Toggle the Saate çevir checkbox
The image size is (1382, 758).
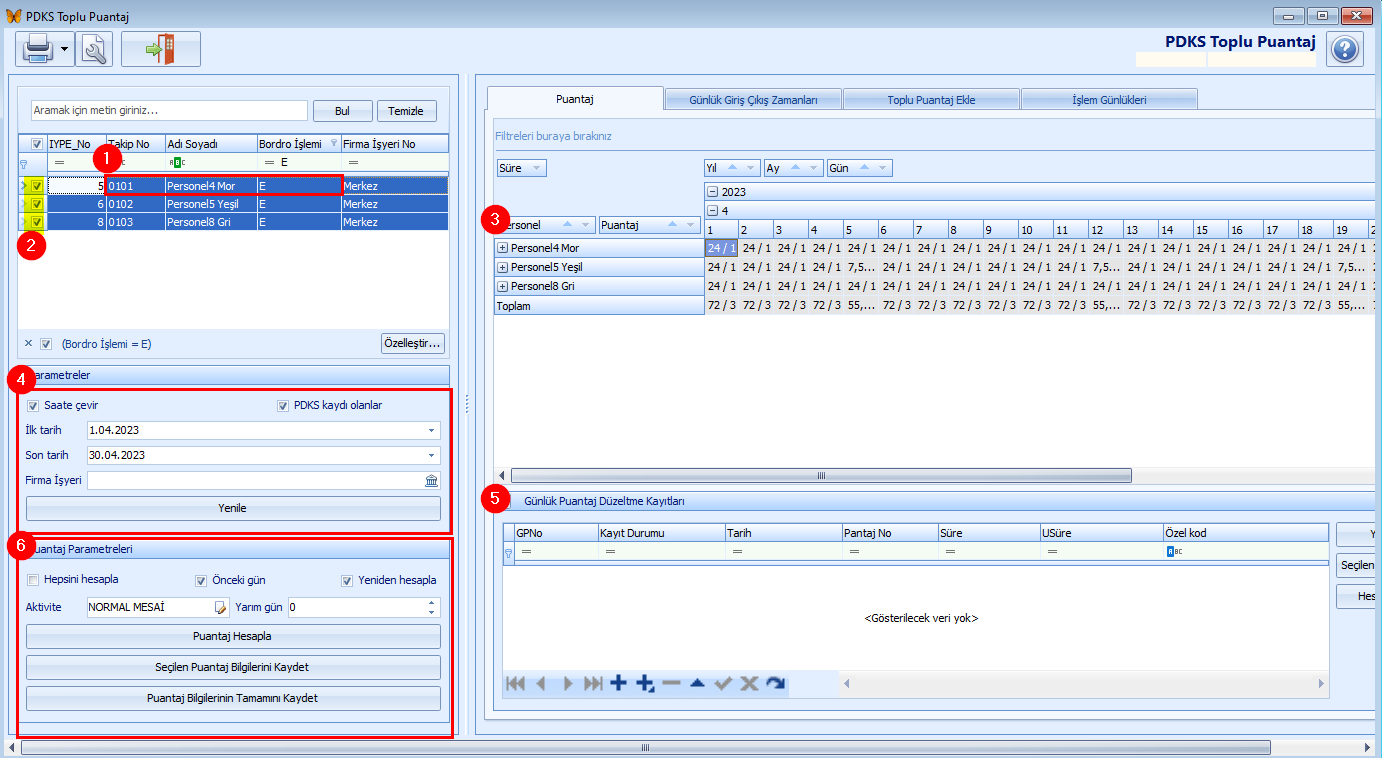click(x=33, y=405)
